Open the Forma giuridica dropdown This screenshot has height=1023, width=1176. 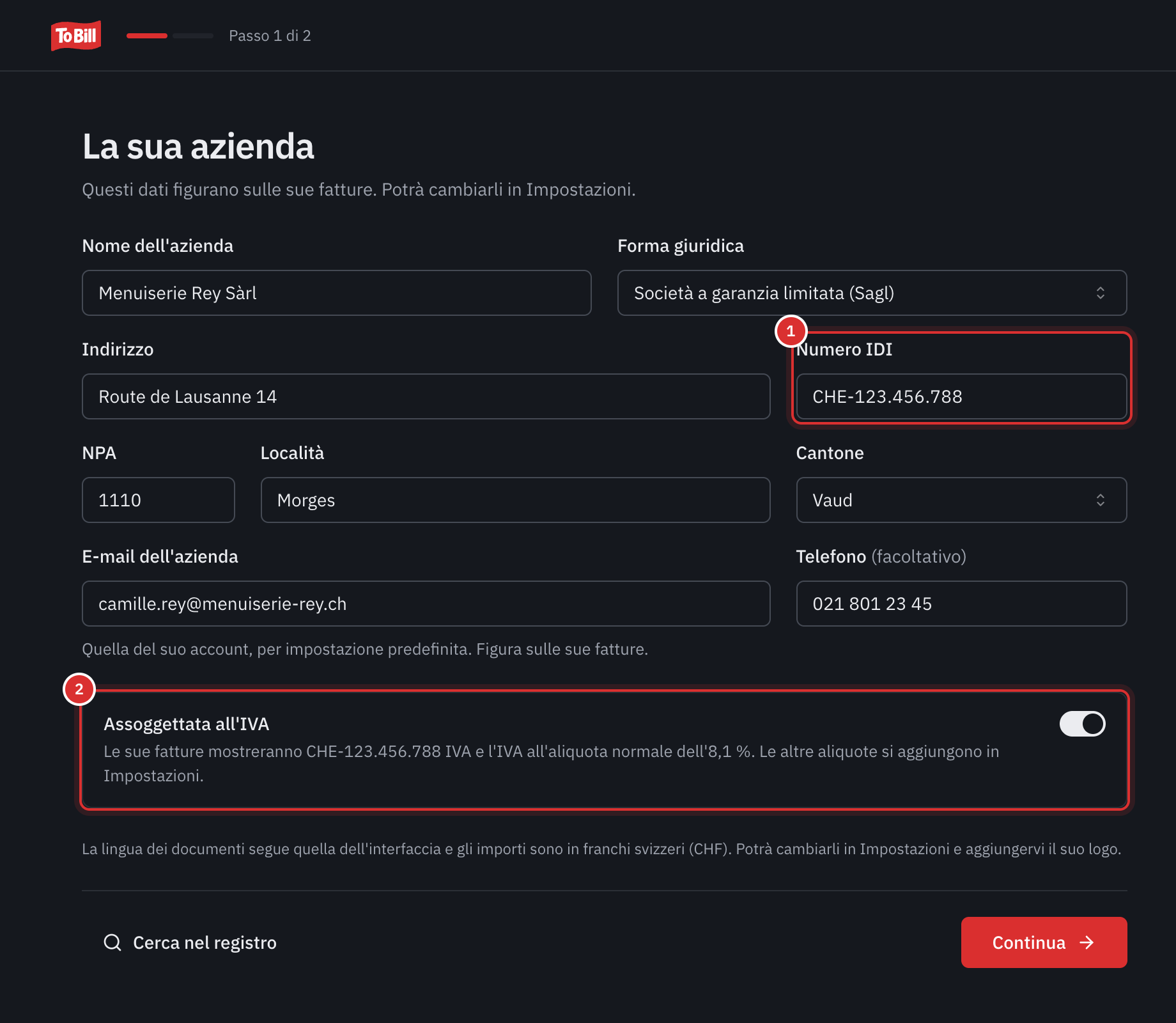[x=872, y=293]
